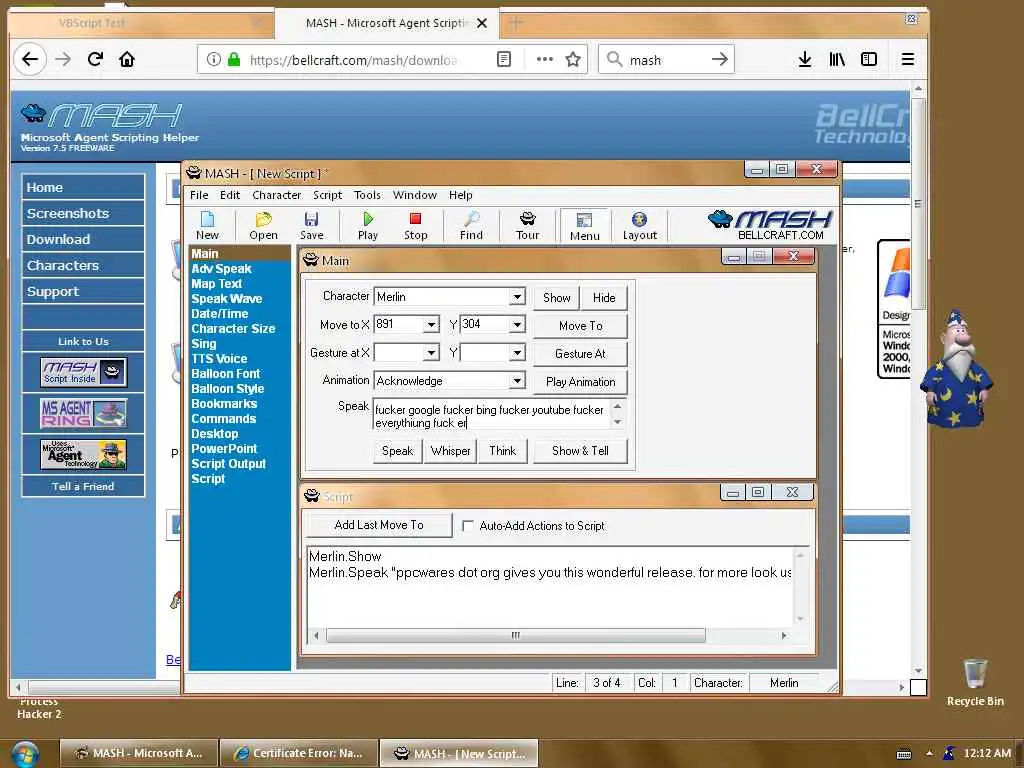
Task: Go back with the browser back arrow
Action: click(x=30, y=59)
